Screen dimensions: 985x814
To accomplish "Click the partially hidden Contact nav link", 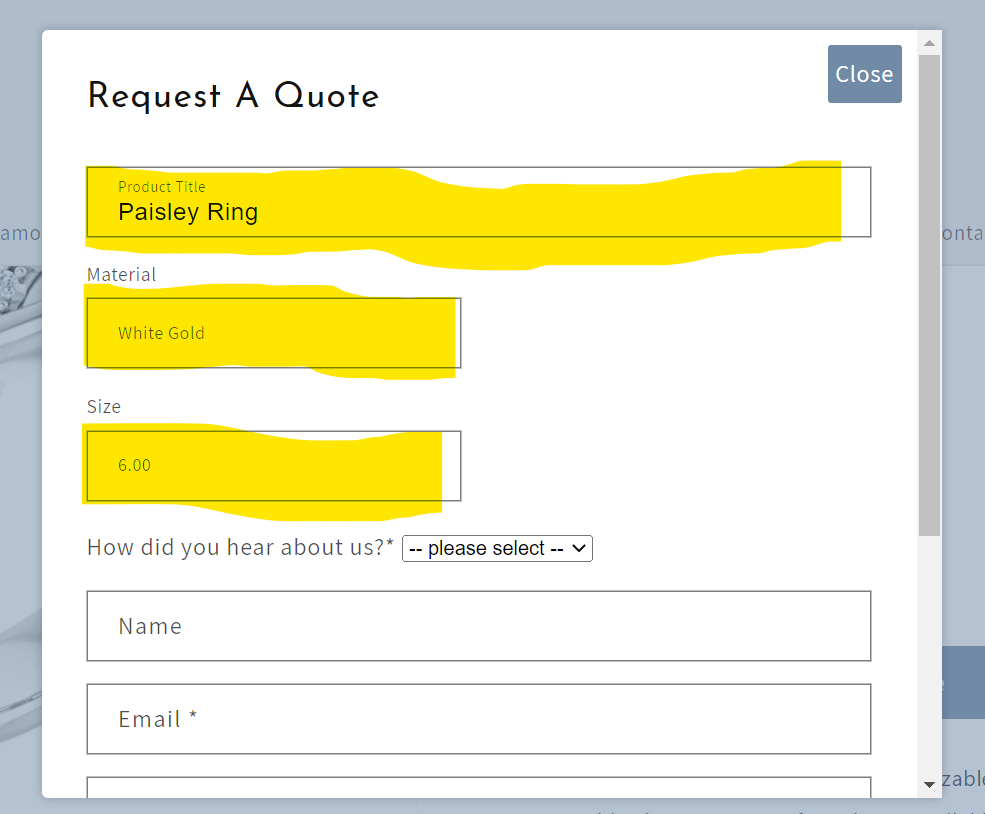I will 964,233.
